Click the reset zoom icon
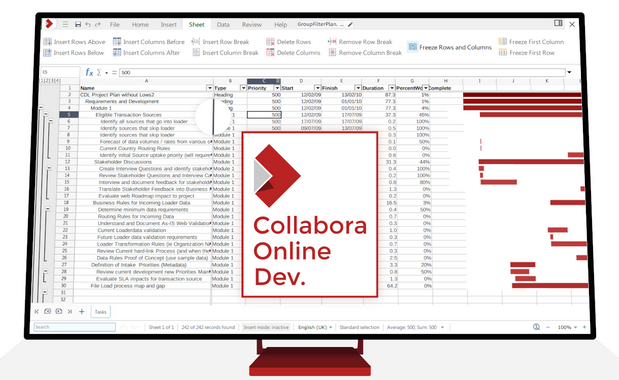 (x=536, y=327)
